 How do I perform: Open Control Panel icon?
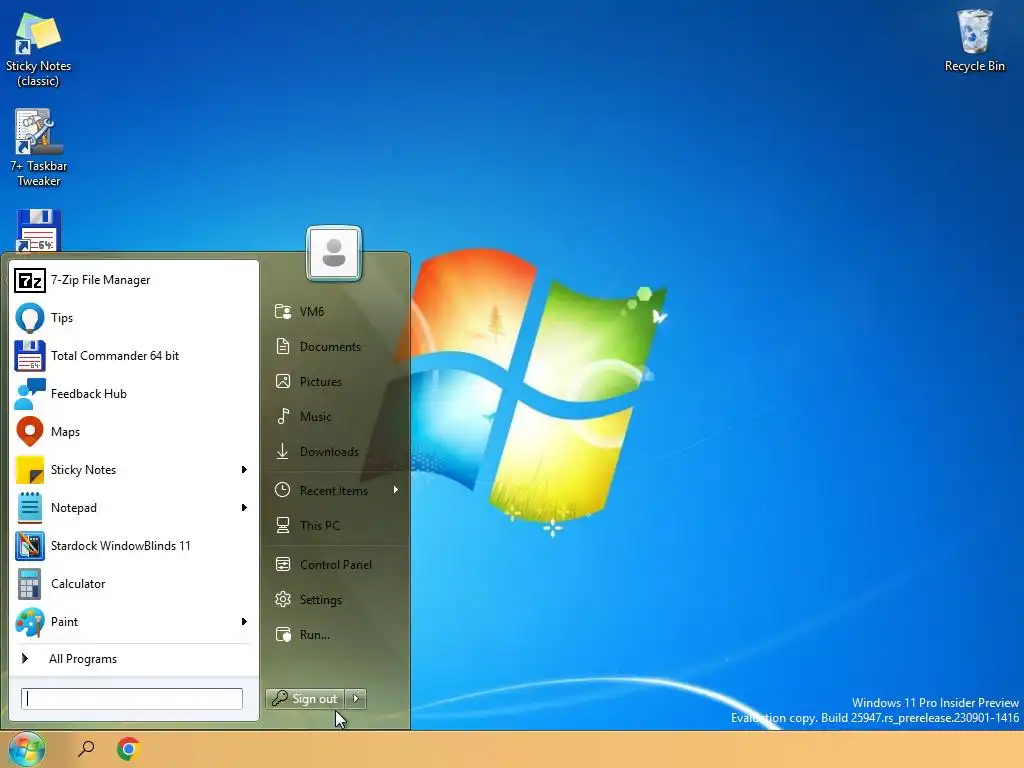[283, 564]
